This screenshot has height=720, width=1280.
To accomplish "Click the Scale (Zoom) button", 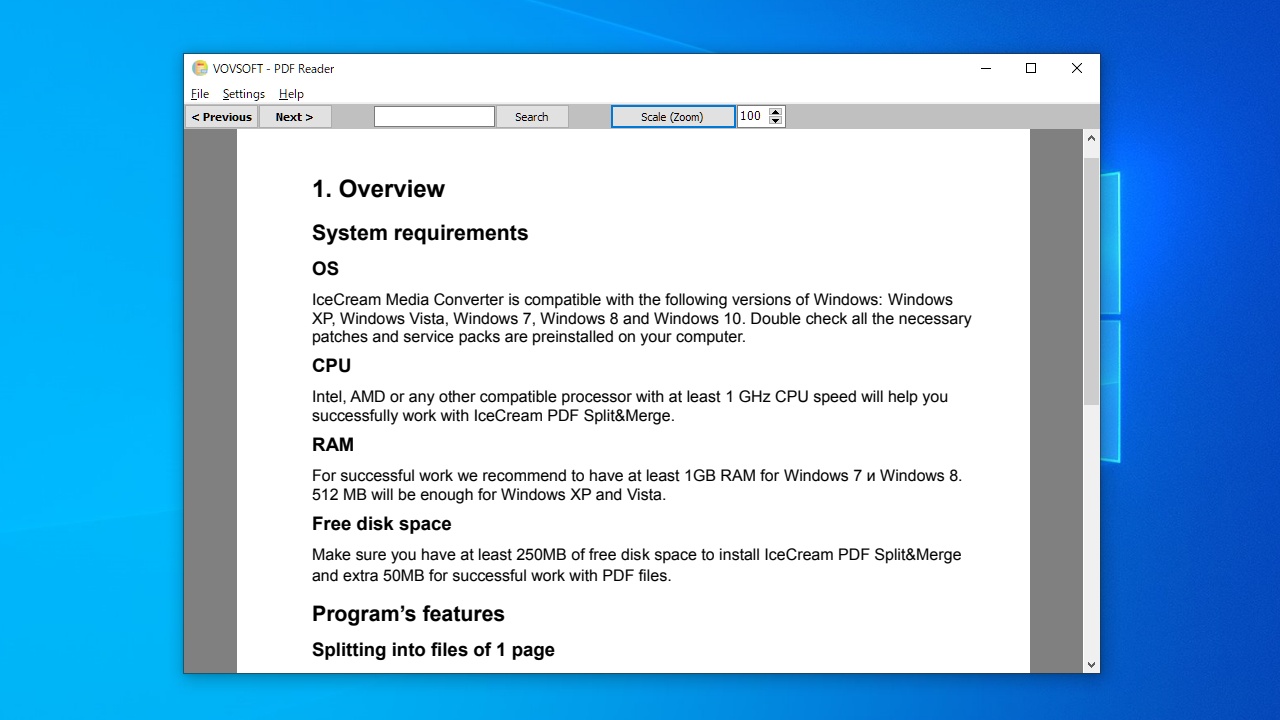I will pos(672,117).
